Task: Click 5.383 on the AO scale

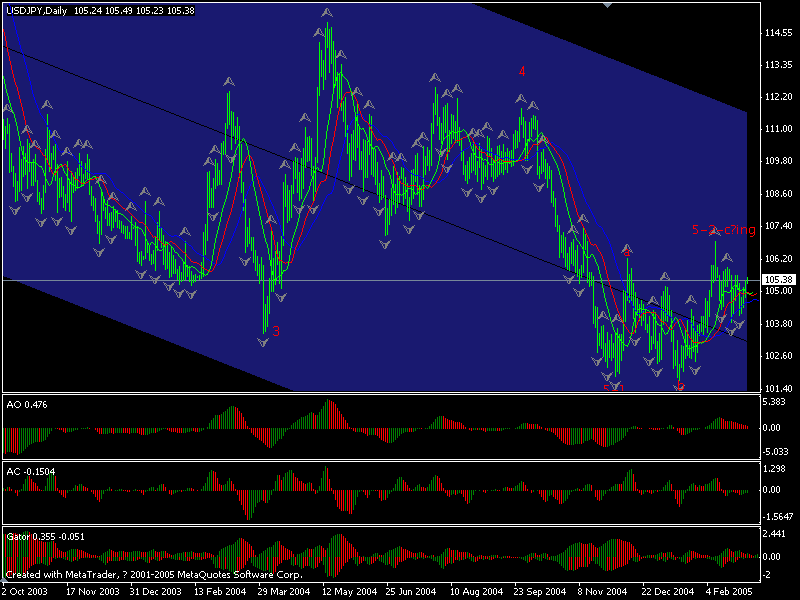Action: [775, 402]
